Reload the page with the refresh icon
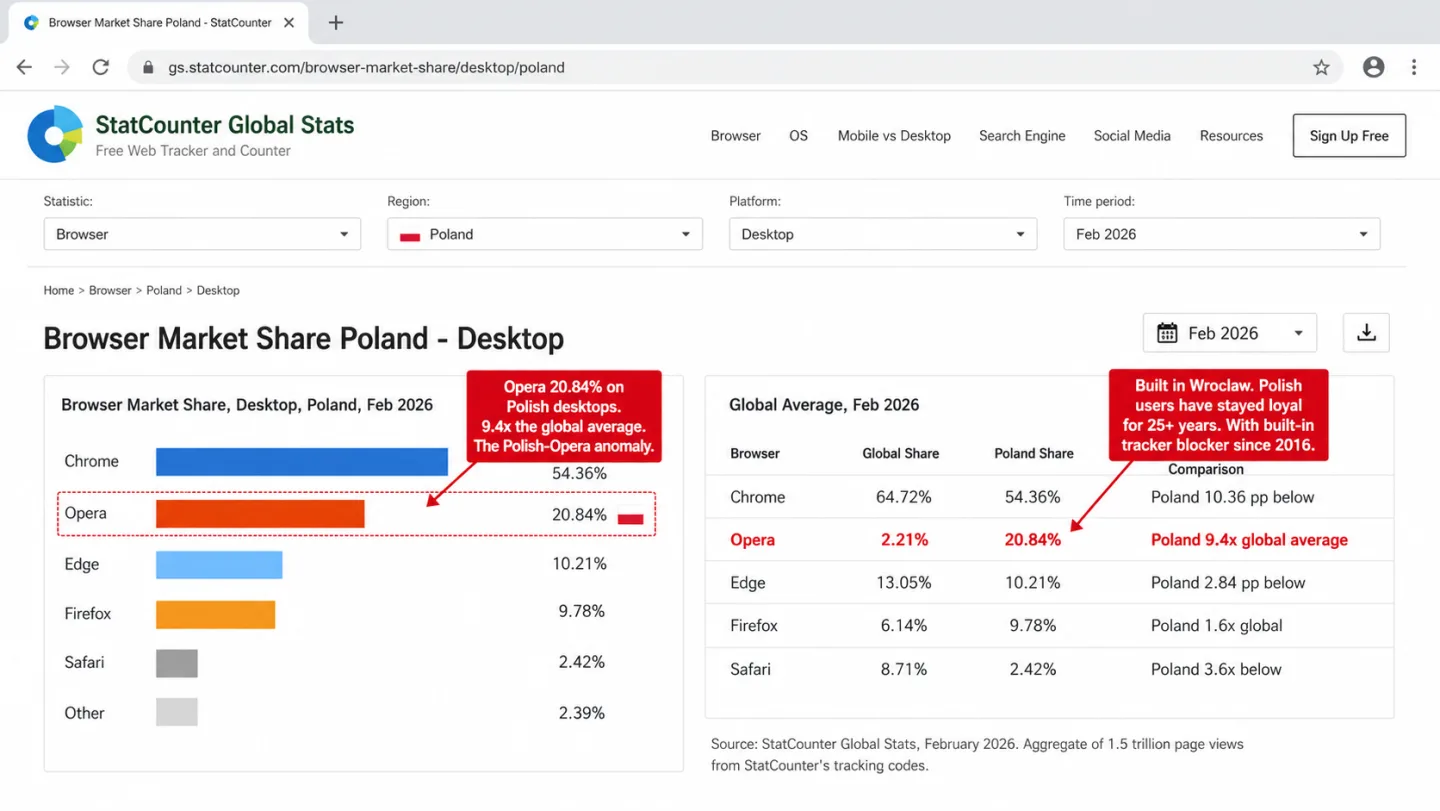This screenshot has width=1440, height=811. (x=100, y=67)
